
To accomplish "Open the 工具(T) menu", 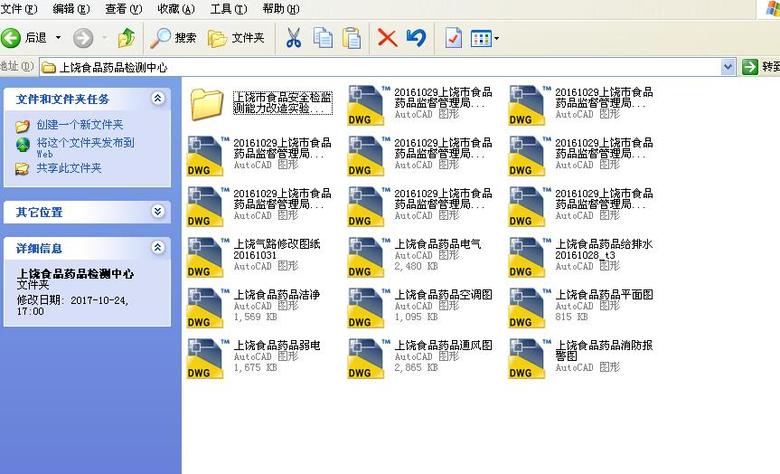I will point(227,9).
